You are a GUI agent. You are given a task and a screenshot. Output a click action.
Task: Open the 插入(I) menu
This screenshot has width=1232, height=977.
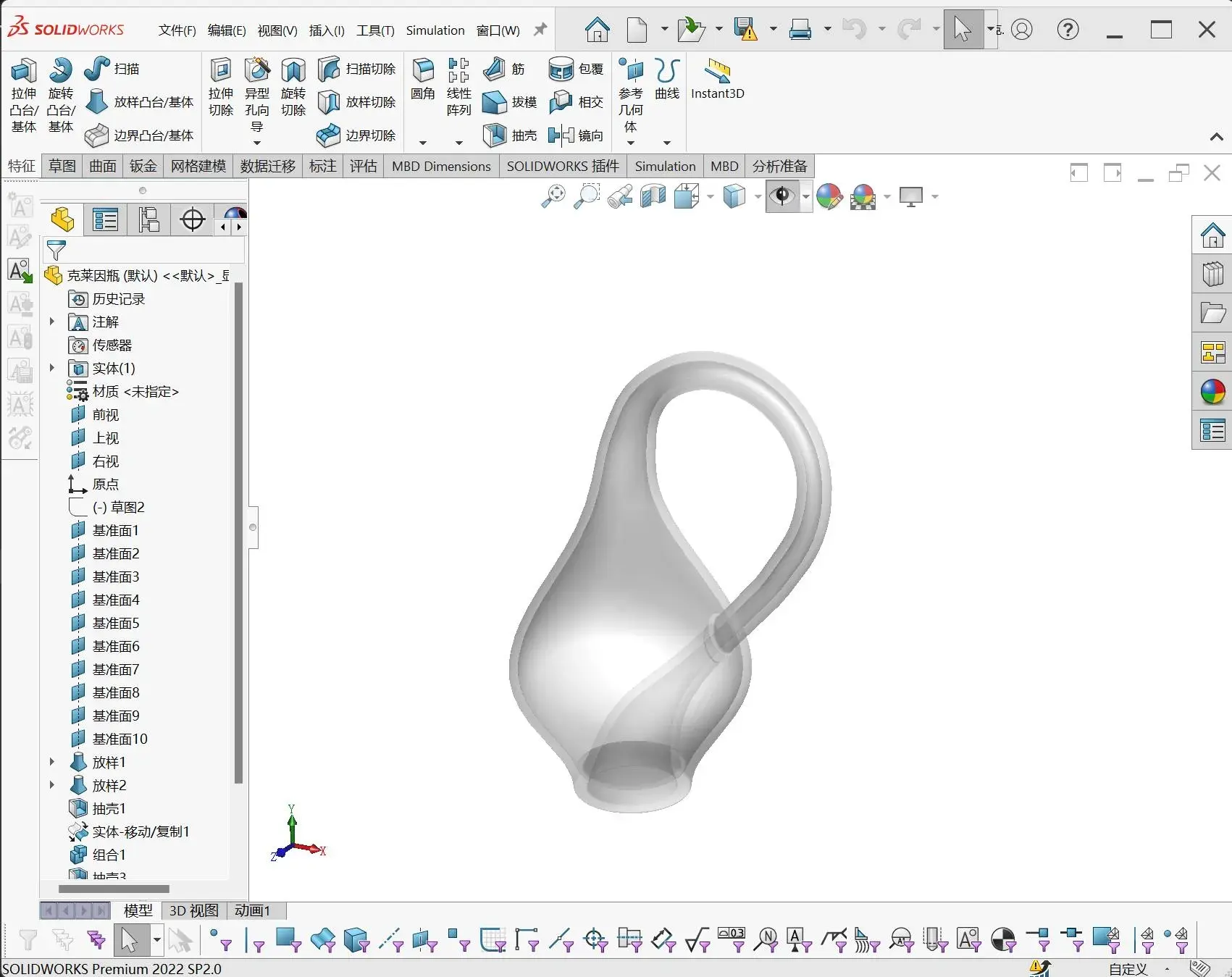(327, 30)
